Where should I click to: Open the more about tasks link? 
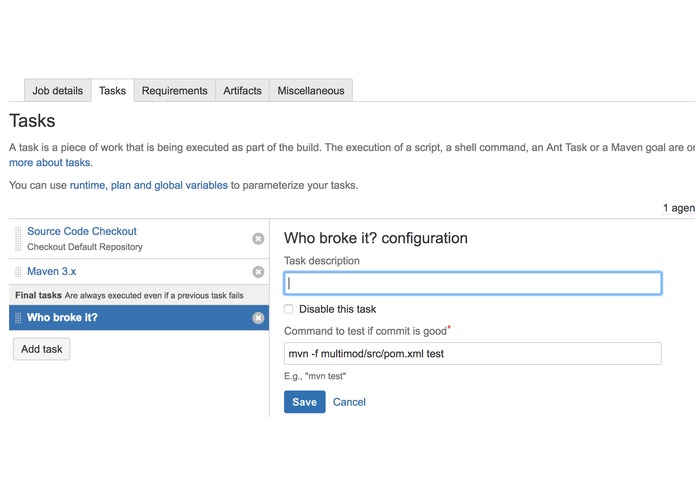coord(51,163)
